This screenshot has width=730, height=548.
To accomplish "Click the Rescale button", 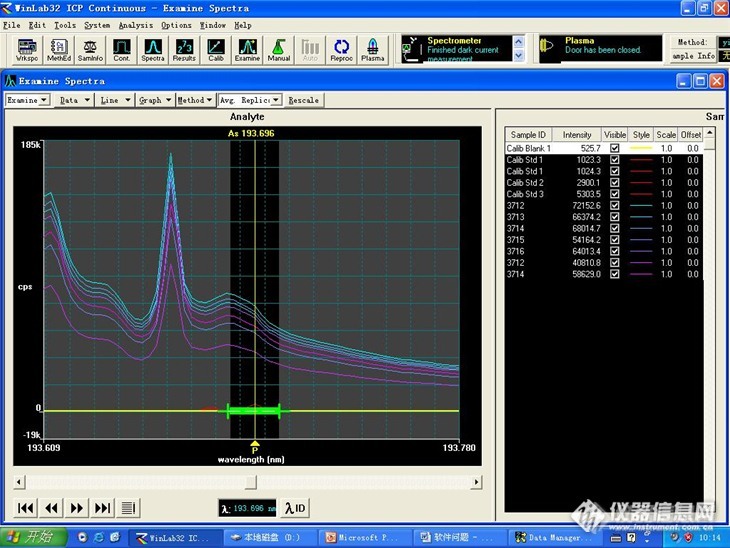I will point(304,100).
